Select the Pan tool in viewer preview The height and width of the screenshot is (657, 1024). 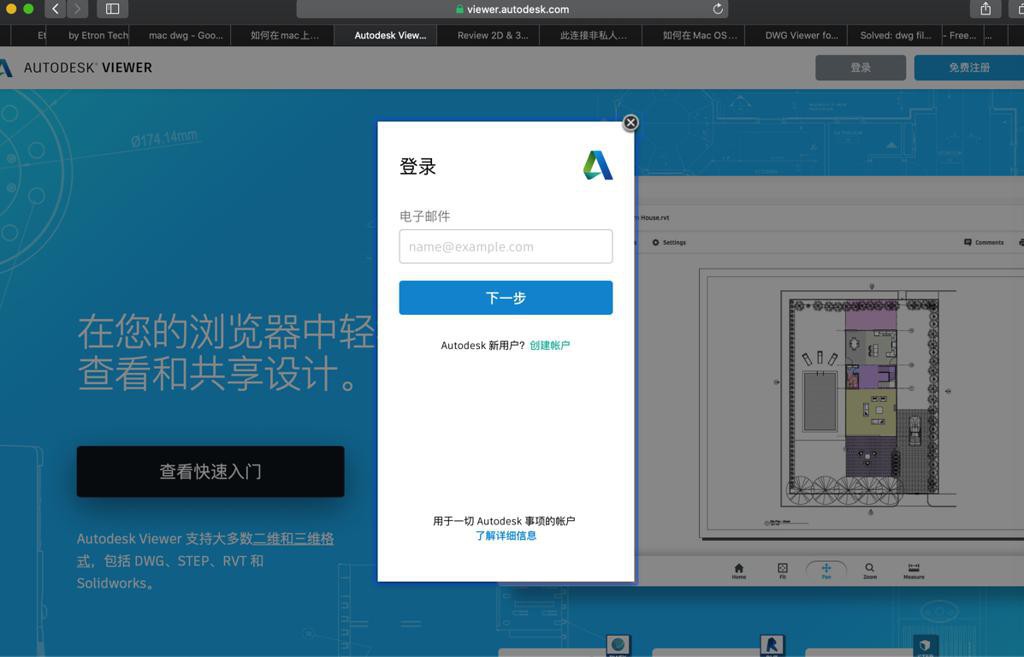point(826,571)
